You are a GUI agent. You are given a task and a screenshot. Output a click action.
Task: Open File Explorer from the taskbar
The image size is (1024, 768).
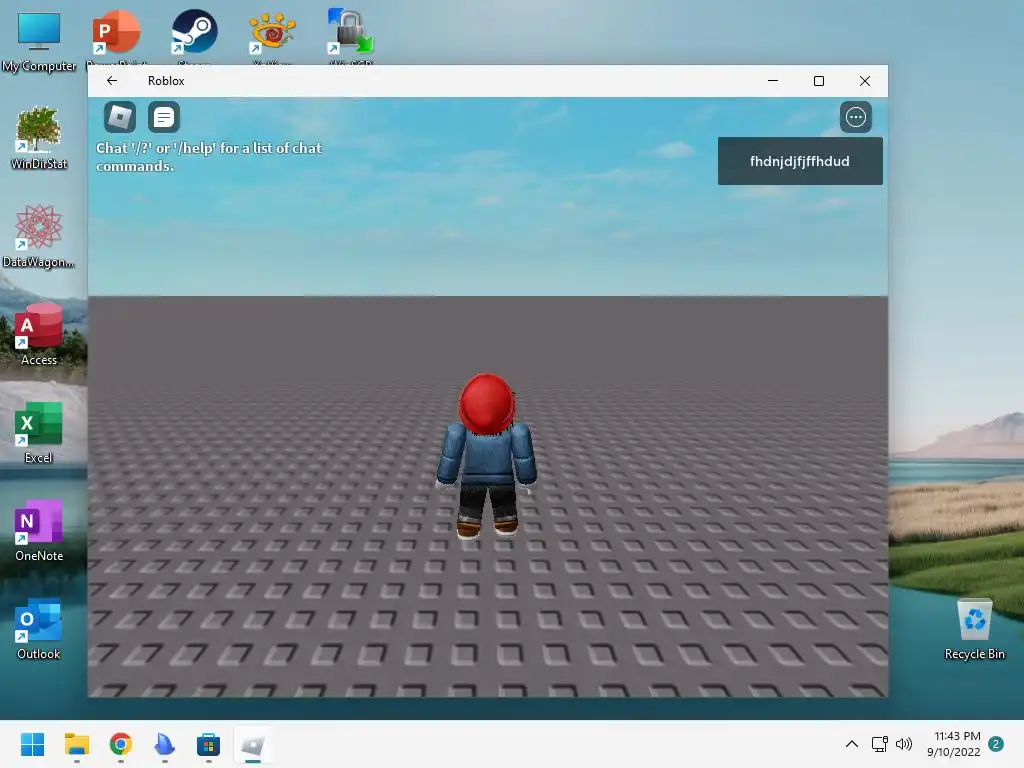coord(76,744)
